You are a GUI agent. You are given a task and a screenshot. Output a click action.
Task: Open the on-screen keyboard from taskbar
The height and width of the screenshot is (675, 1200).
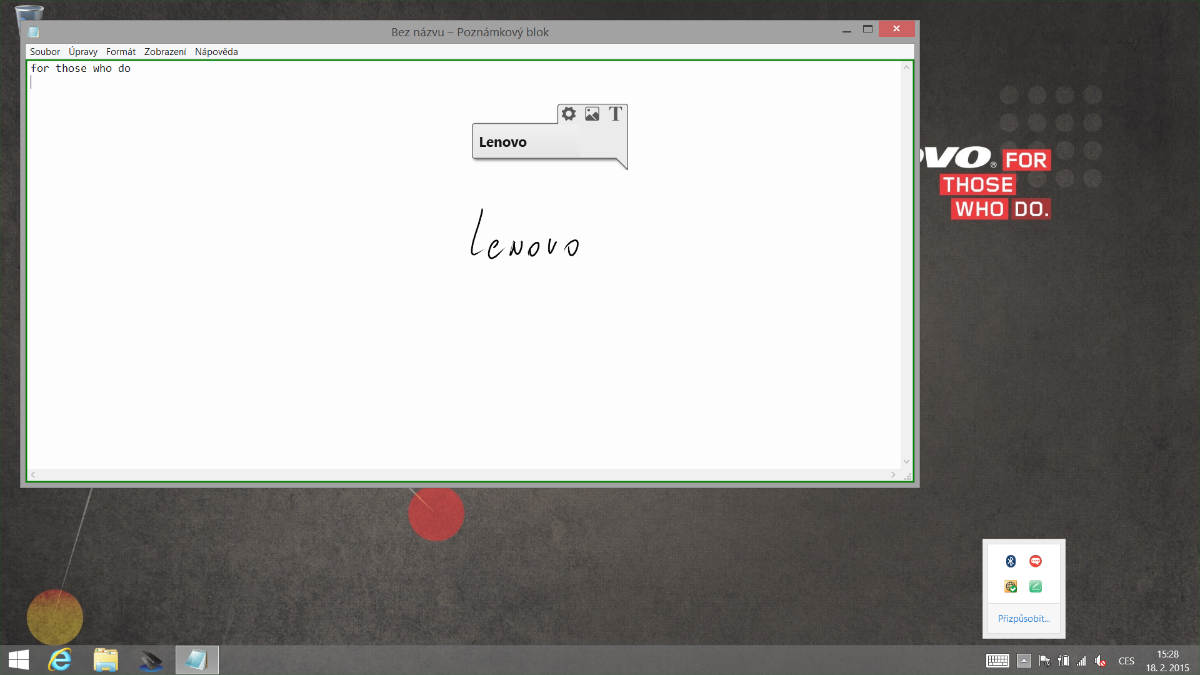pyautogui.click(x=997, y=660)
